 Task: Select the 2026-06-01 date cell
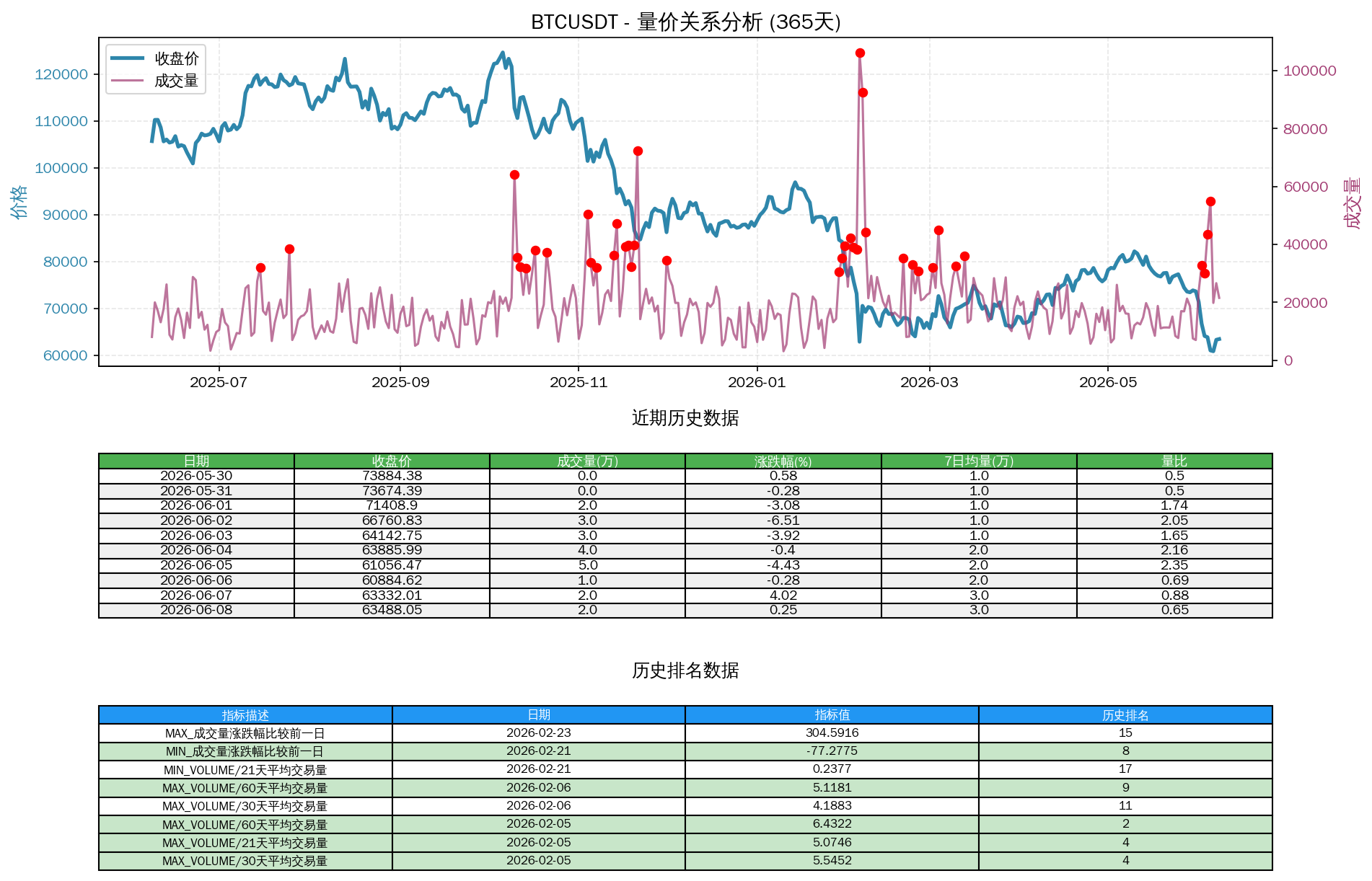196,506
